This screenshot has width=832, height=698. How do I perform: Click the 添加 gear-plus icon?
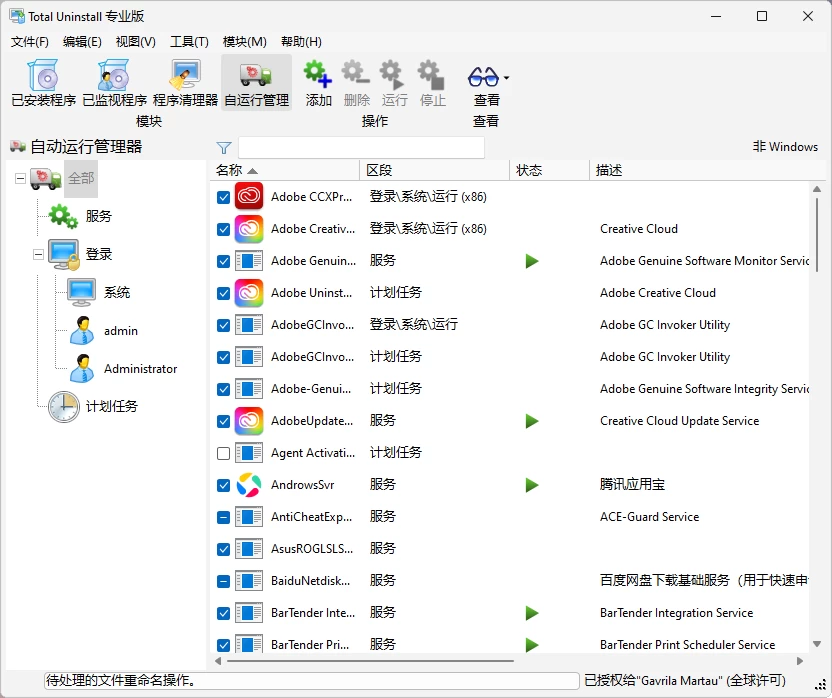[x=318, y=74]
